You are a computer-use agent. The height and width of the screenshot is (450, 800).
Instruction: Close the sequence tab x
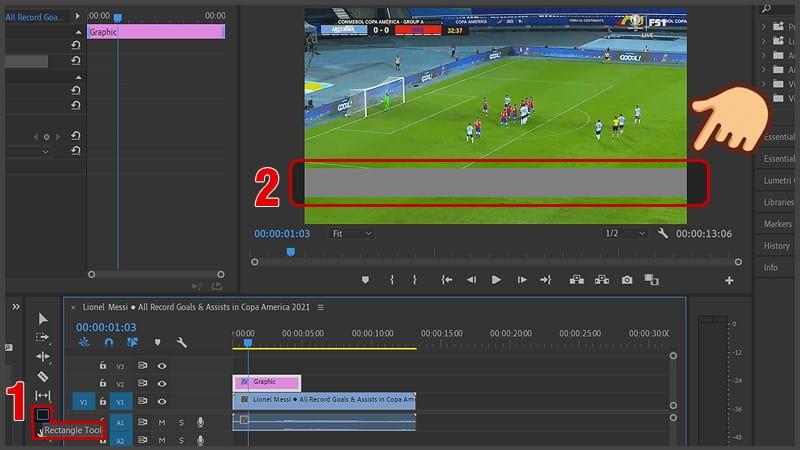coord(73,307)
